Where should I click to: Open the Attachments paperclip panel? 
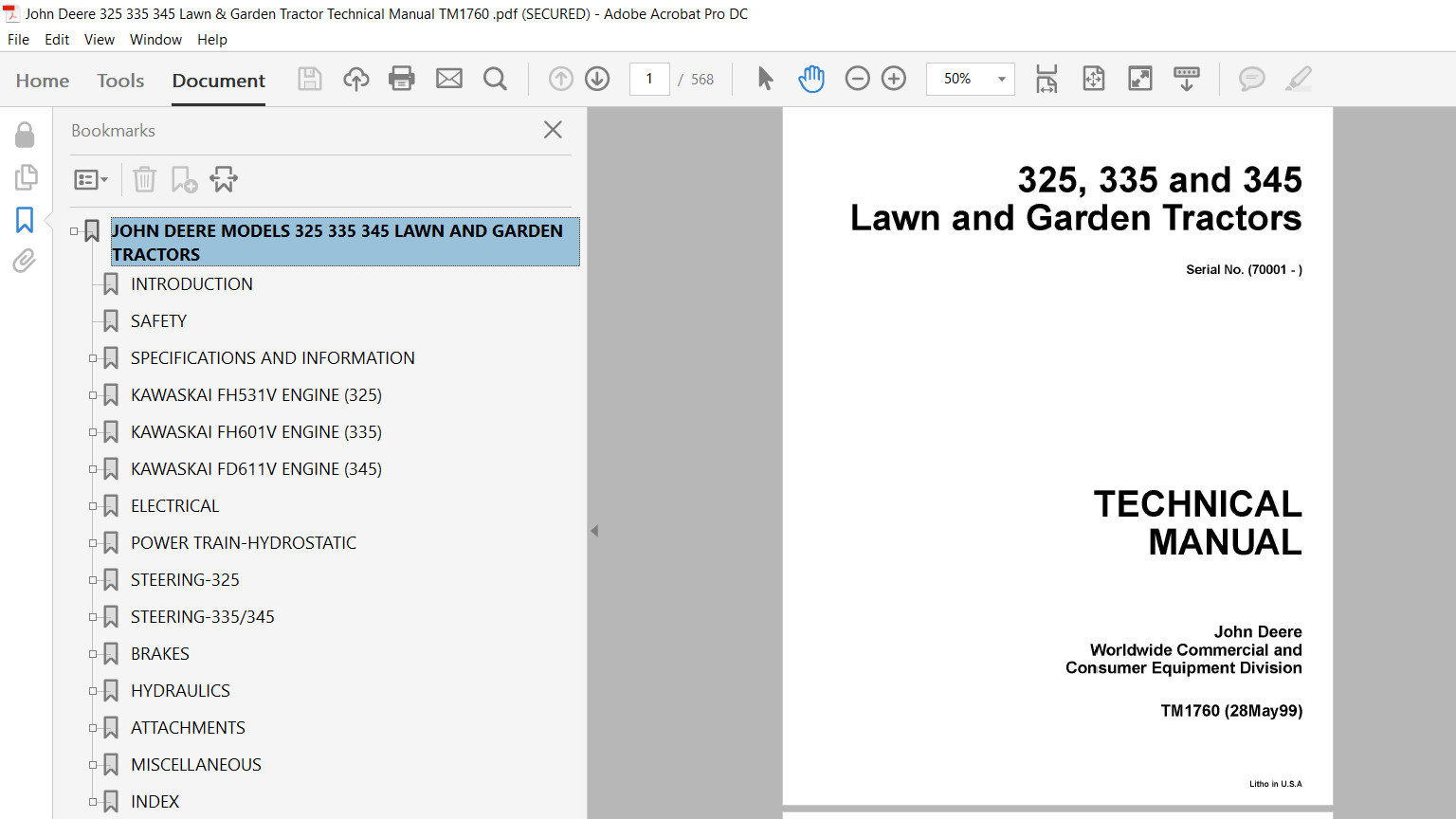(25, 261)
